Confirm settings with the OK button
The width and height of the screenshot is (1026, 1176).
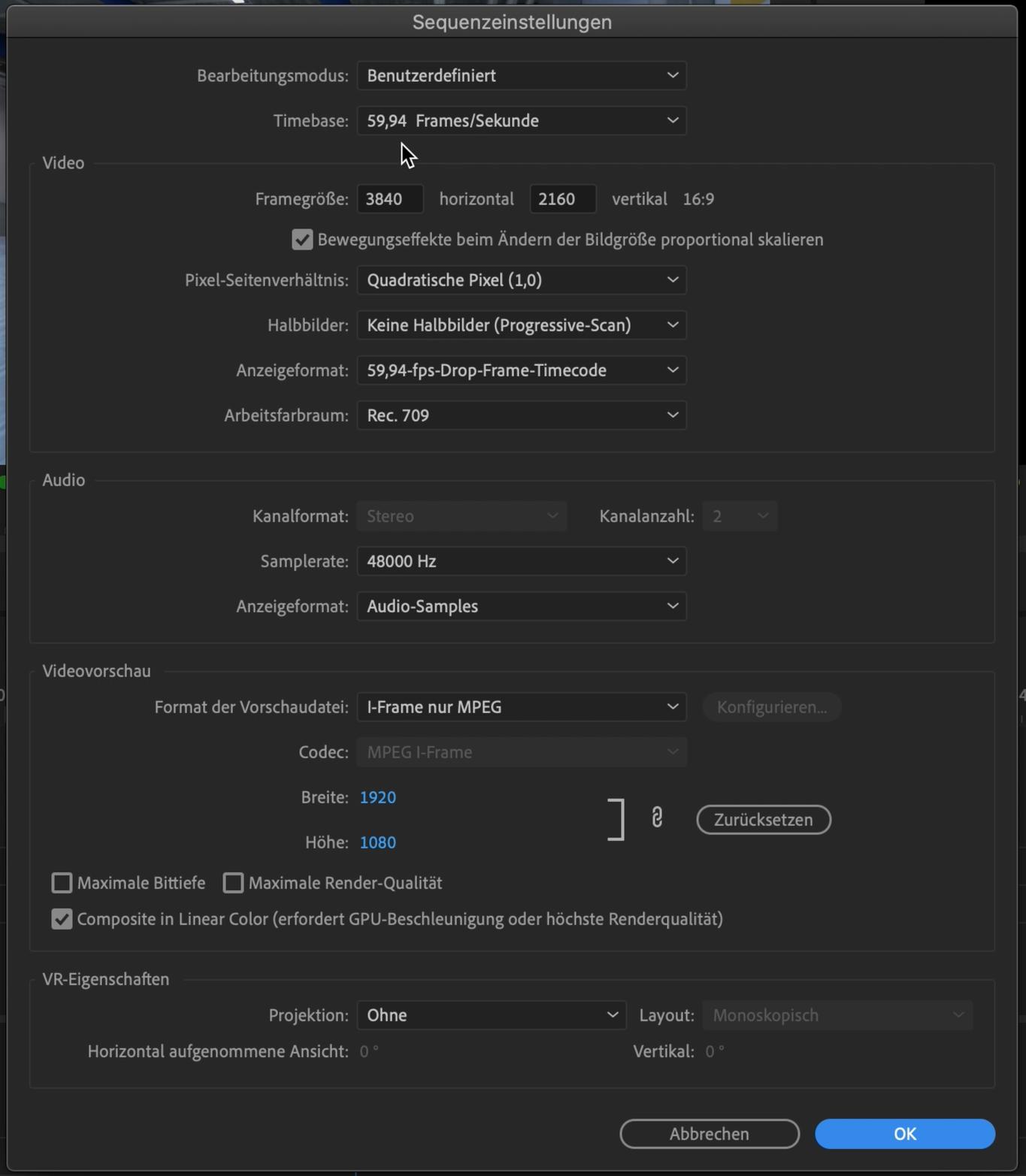click(904, 1134)
